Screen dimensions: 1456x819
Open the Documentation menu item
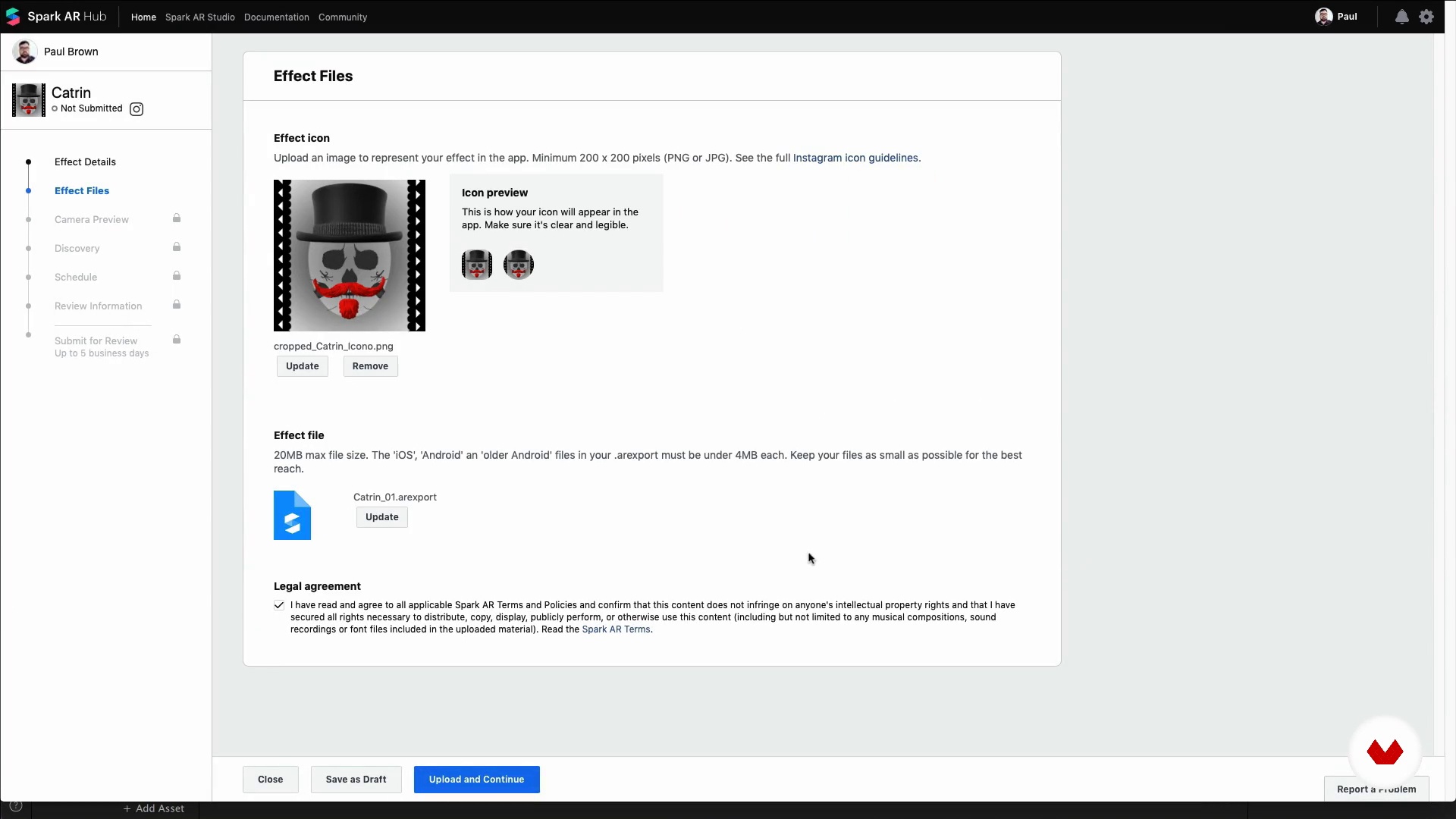tap(277, 17)
